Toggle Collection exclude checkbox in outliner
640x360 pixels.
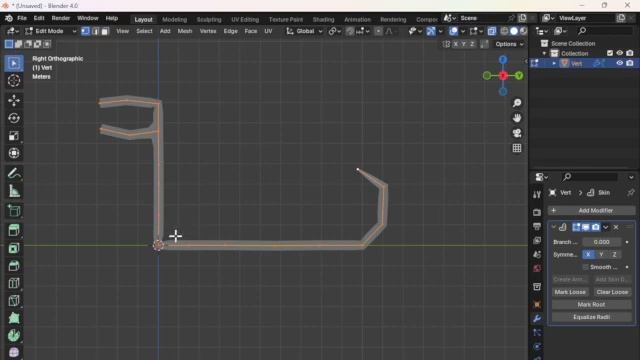pyautogui.click(x=610, y=53)
